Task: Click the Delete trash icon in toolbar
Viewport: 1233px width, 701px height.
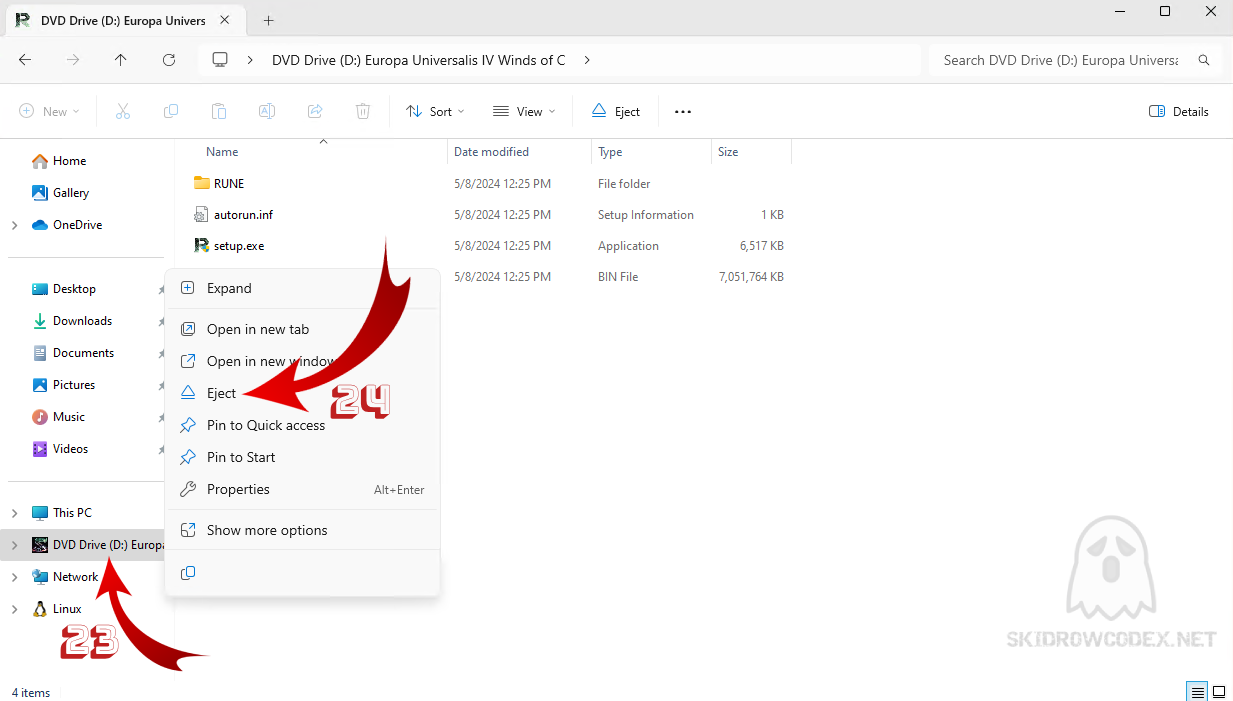Action: pos(363,112)
